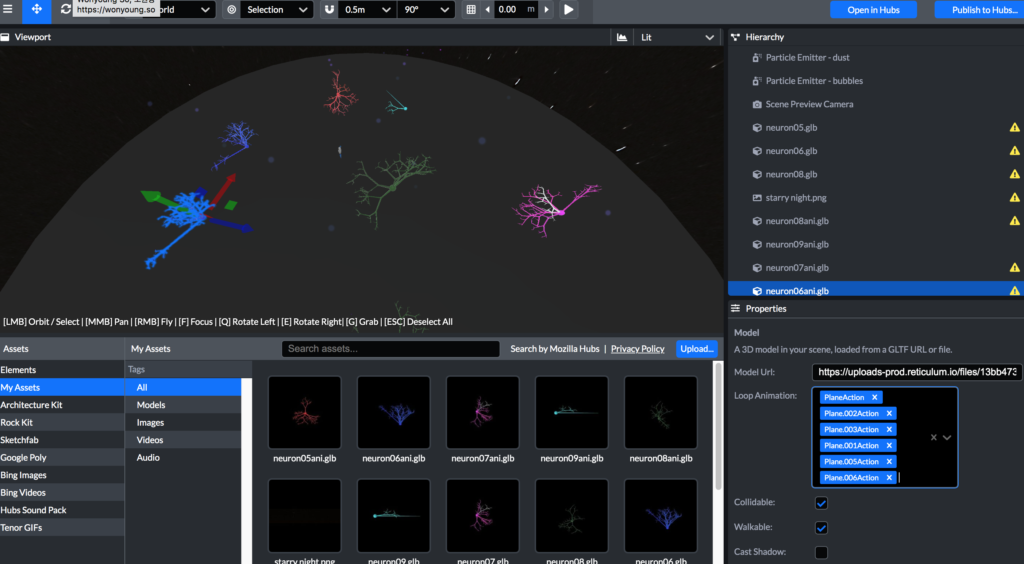
Task: Click the Play scene preview button
Action: (569, 10)
